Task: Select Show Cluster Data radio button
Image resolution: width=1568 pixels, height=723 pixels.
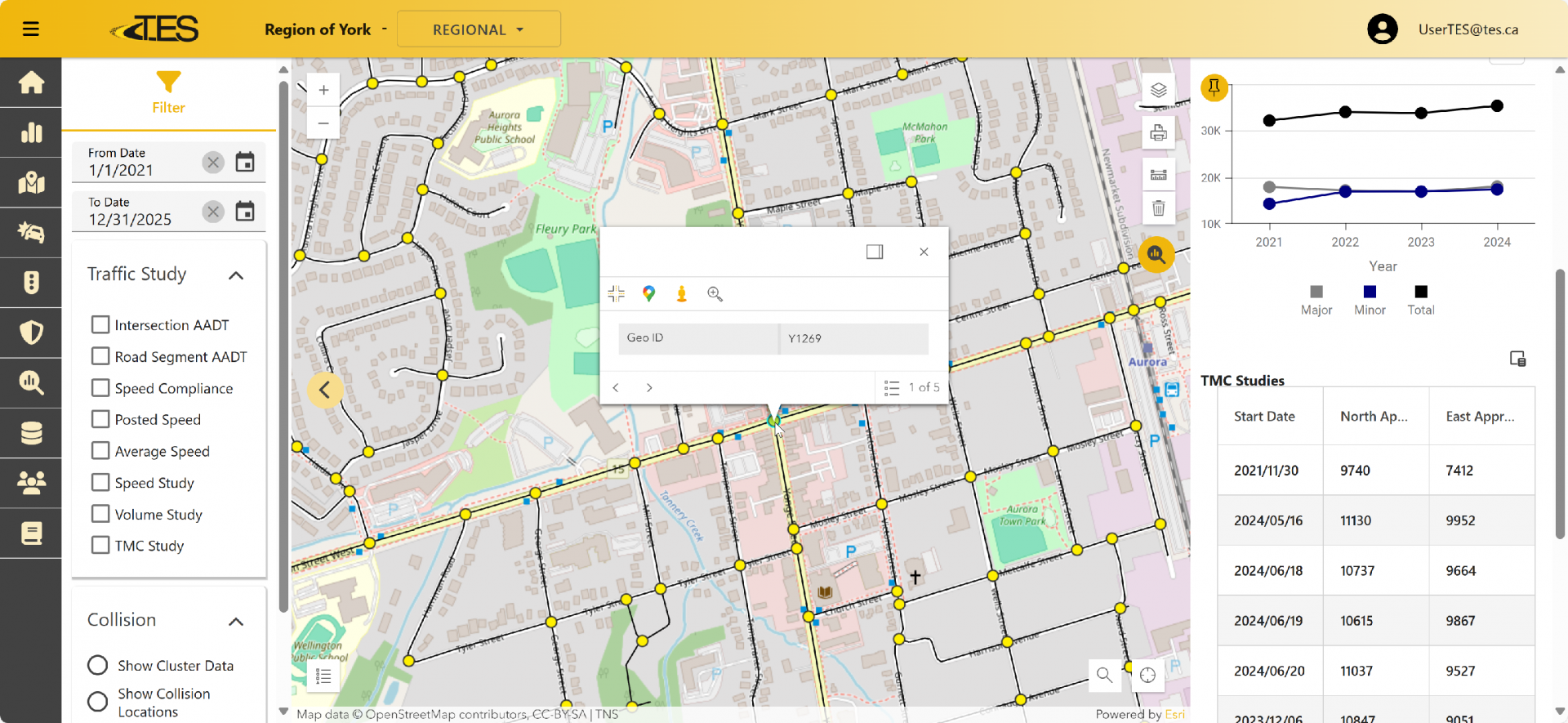Action: tap(97, 665)
